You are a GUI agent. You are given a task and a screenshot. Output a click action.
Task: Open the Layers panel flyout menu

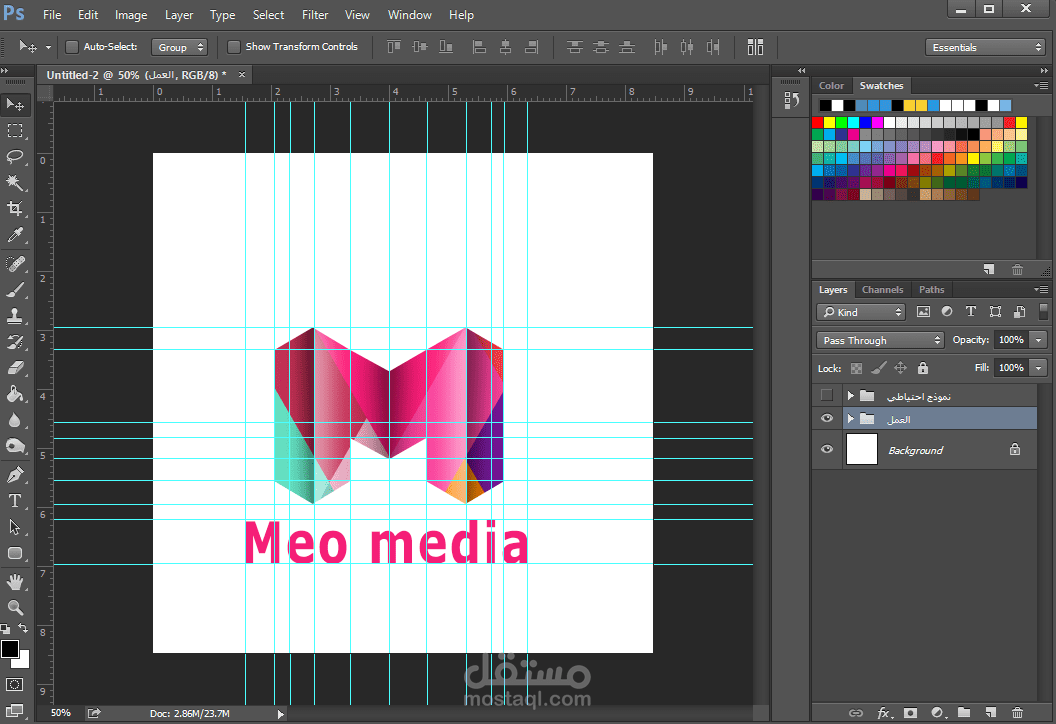(1041, 290)
